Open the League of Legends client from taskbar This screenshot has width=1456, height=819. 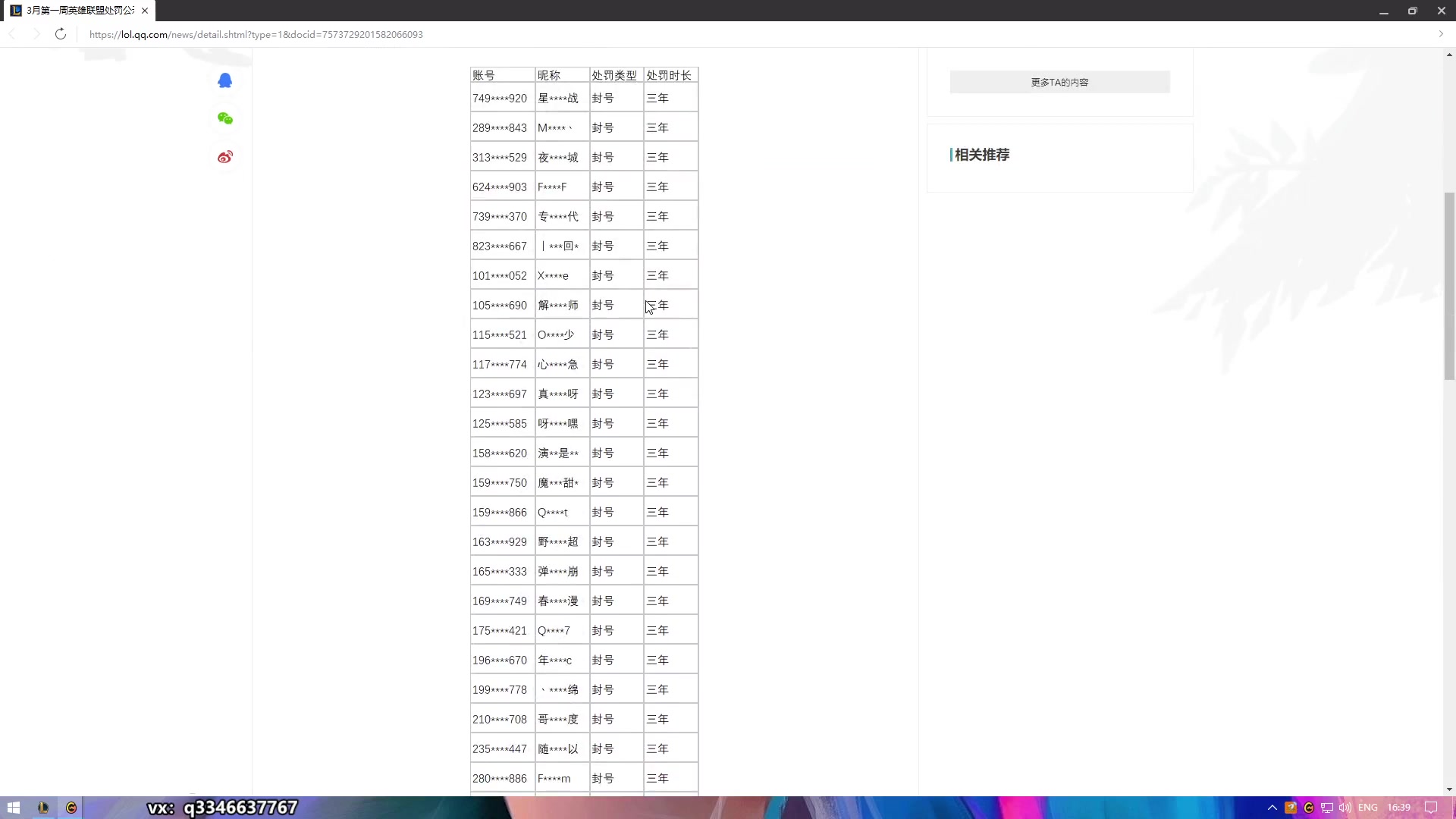tap(42, 807)
